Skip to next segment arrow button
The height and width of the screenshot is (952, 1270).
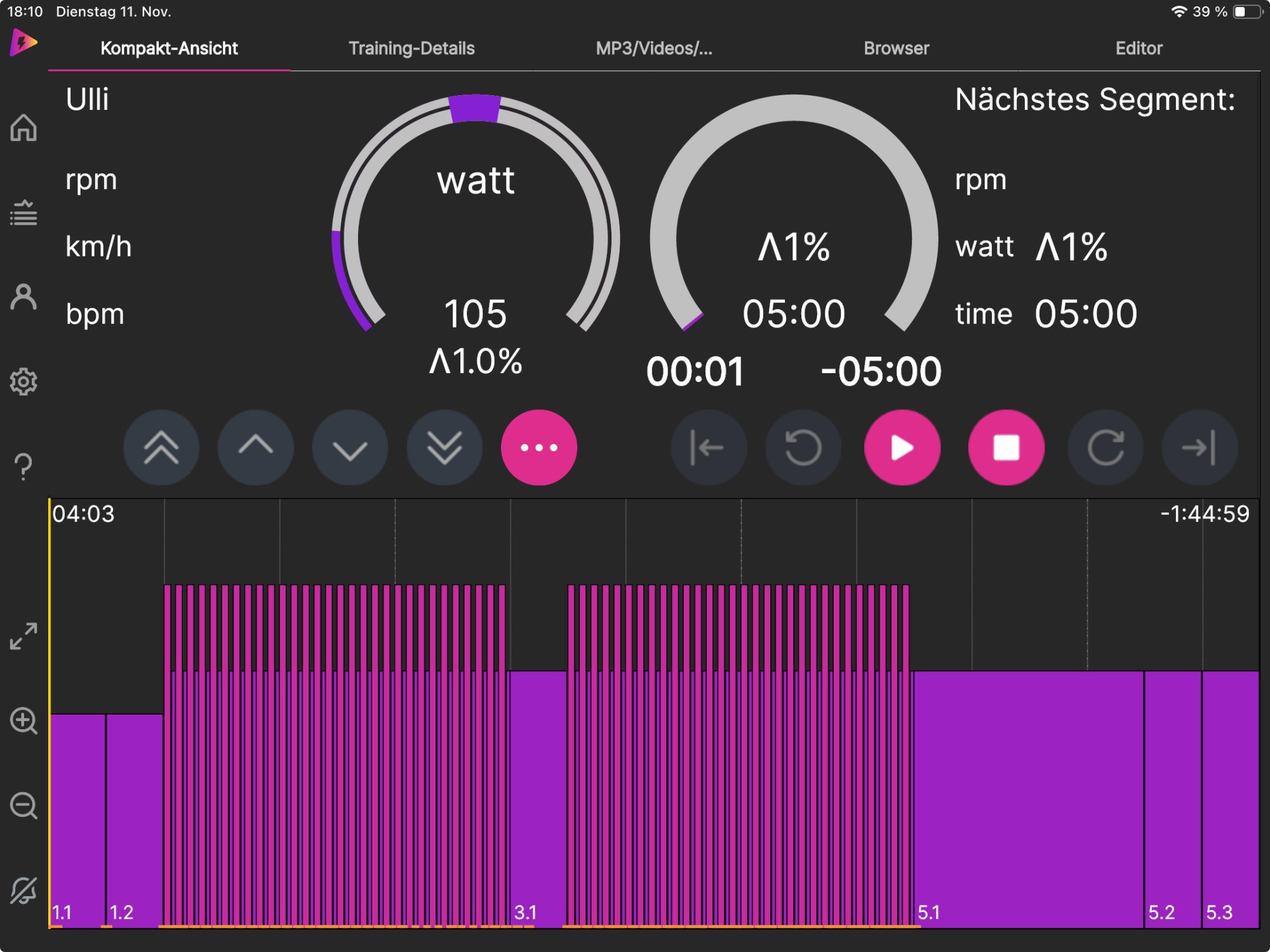pos(1200,447)
